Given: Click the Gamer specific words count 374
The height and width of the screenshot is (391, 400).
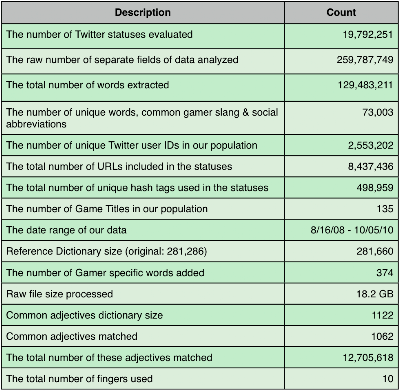Looking at the screenshot, I should (385, 273).
